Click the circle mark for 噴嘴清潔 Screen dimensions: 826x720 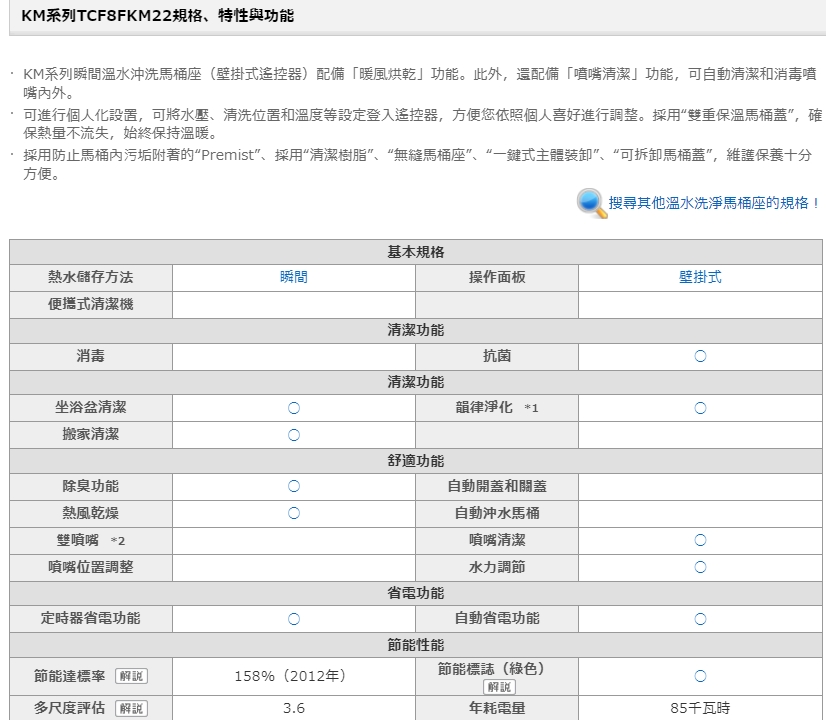pos(700,540)
